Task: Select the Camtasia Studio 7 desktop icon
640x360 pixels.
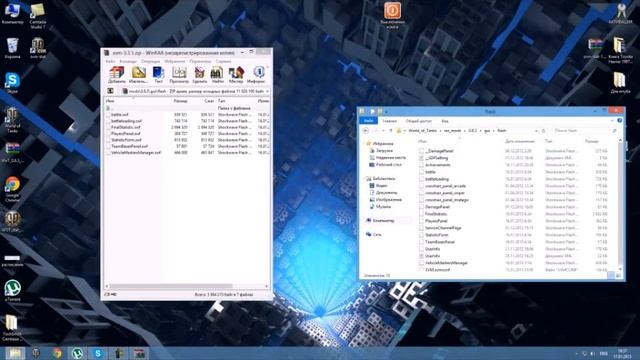Action: 38,16
